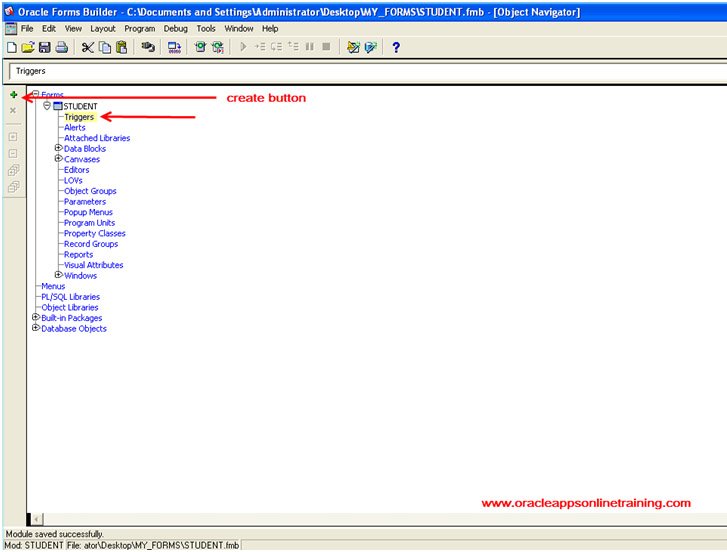The width and height of the screenshot is (727, 552).
Task: Collapse the Forms root node
Action: pyautogui.click(x=36, y=94)
